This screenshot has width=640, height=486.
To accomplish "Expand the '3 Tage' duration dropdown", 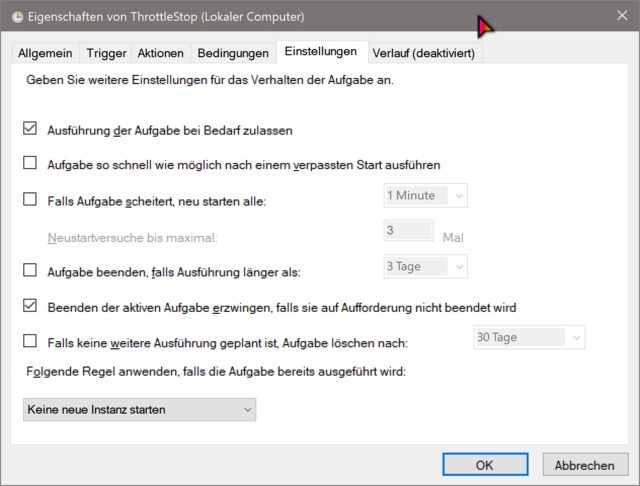I will 425,266.
